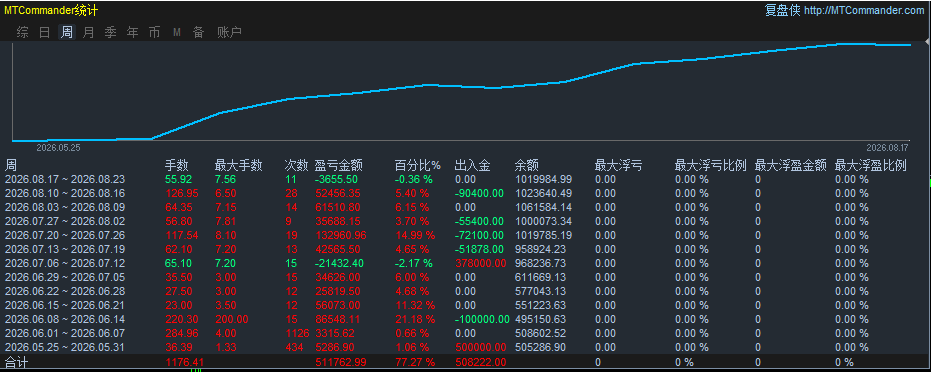Click the withdrawal value -90400.00
The height and width of the screenshot is (372, 931).
tap(479, 193)
